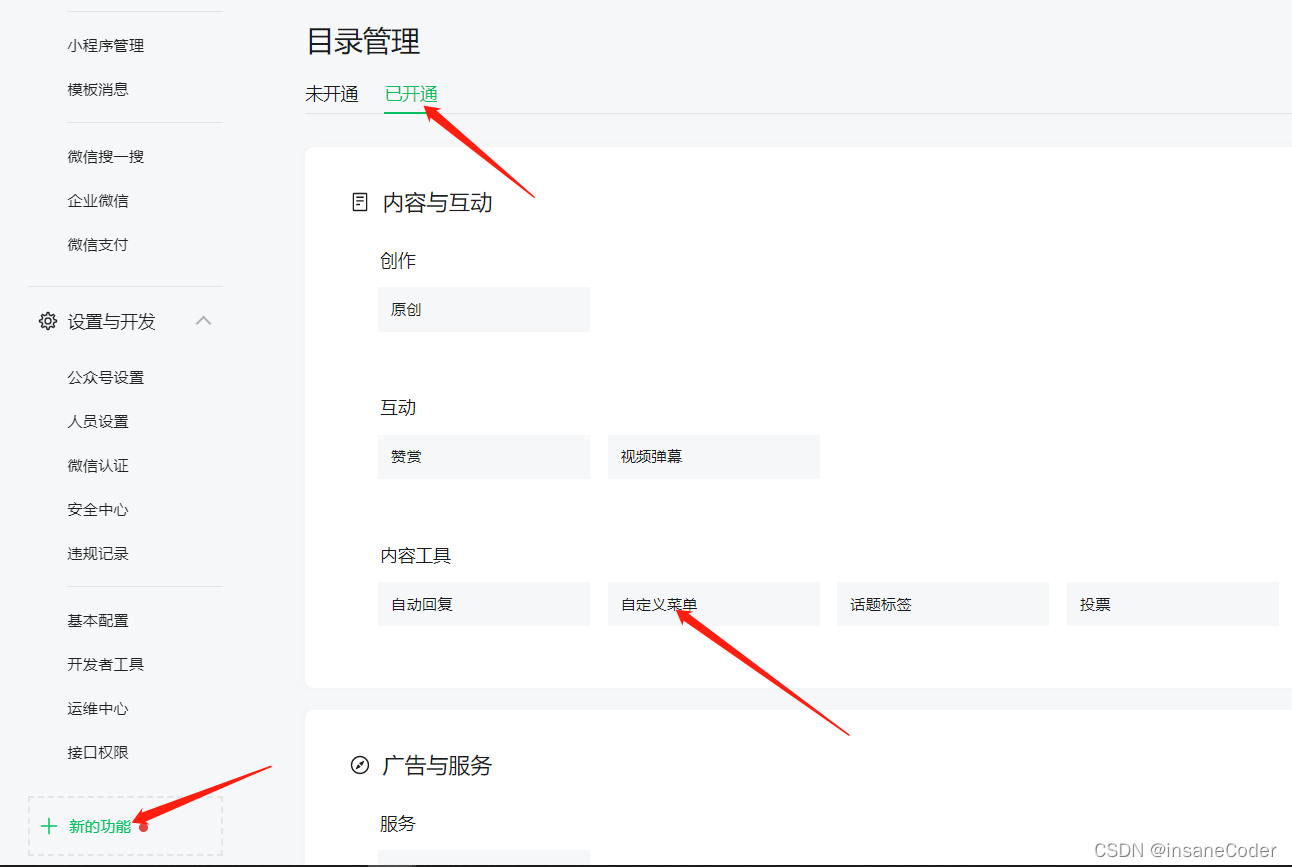Click the 话题标签 card
1292x867 pixels.
tap(942, 603)
